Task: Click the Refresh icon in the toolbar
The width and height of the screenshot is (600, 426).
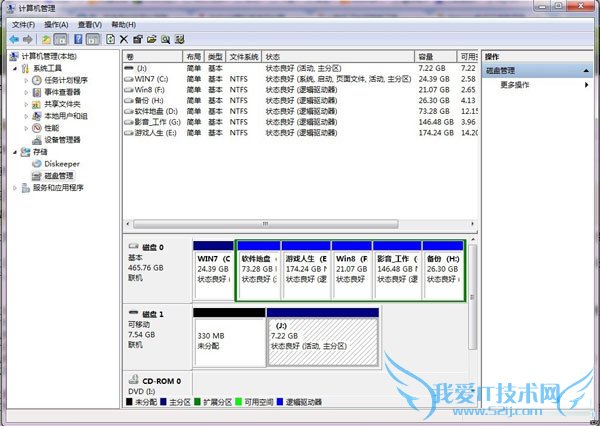Action: [x=110, y=39]
